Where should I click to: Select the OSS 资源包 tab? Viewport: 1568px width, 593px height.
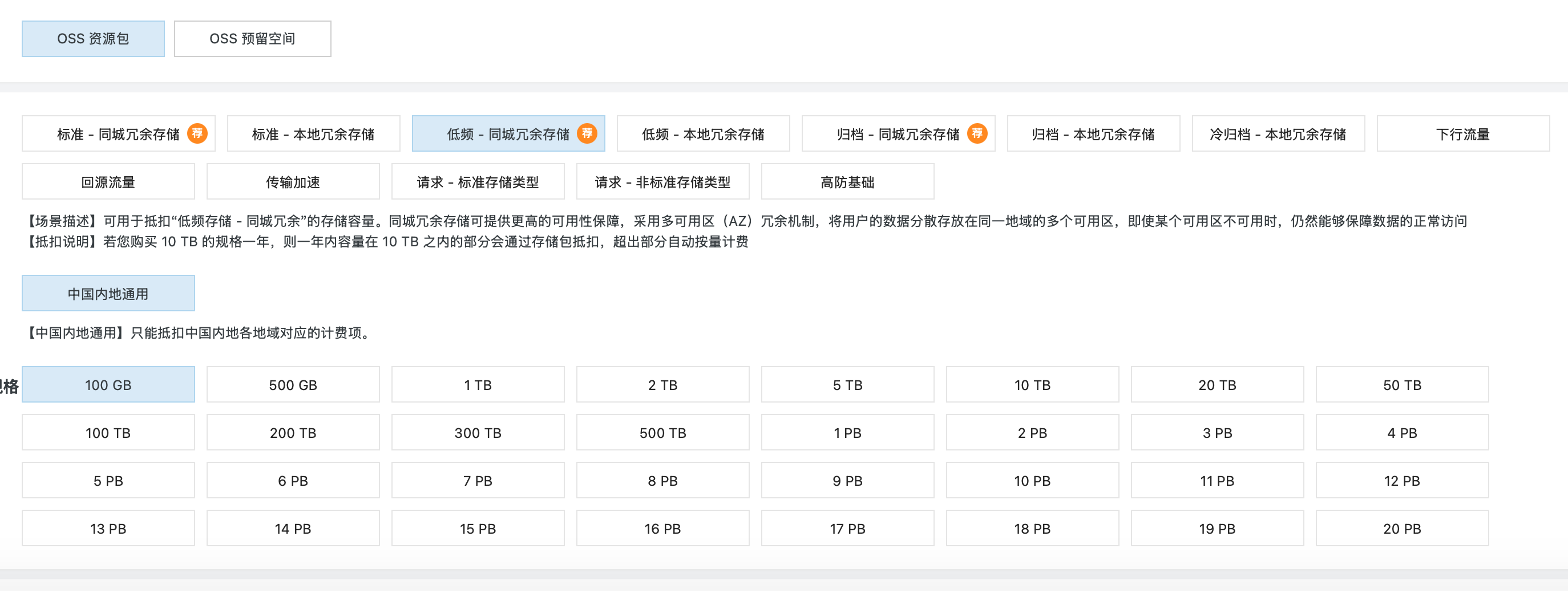[93, 38]
